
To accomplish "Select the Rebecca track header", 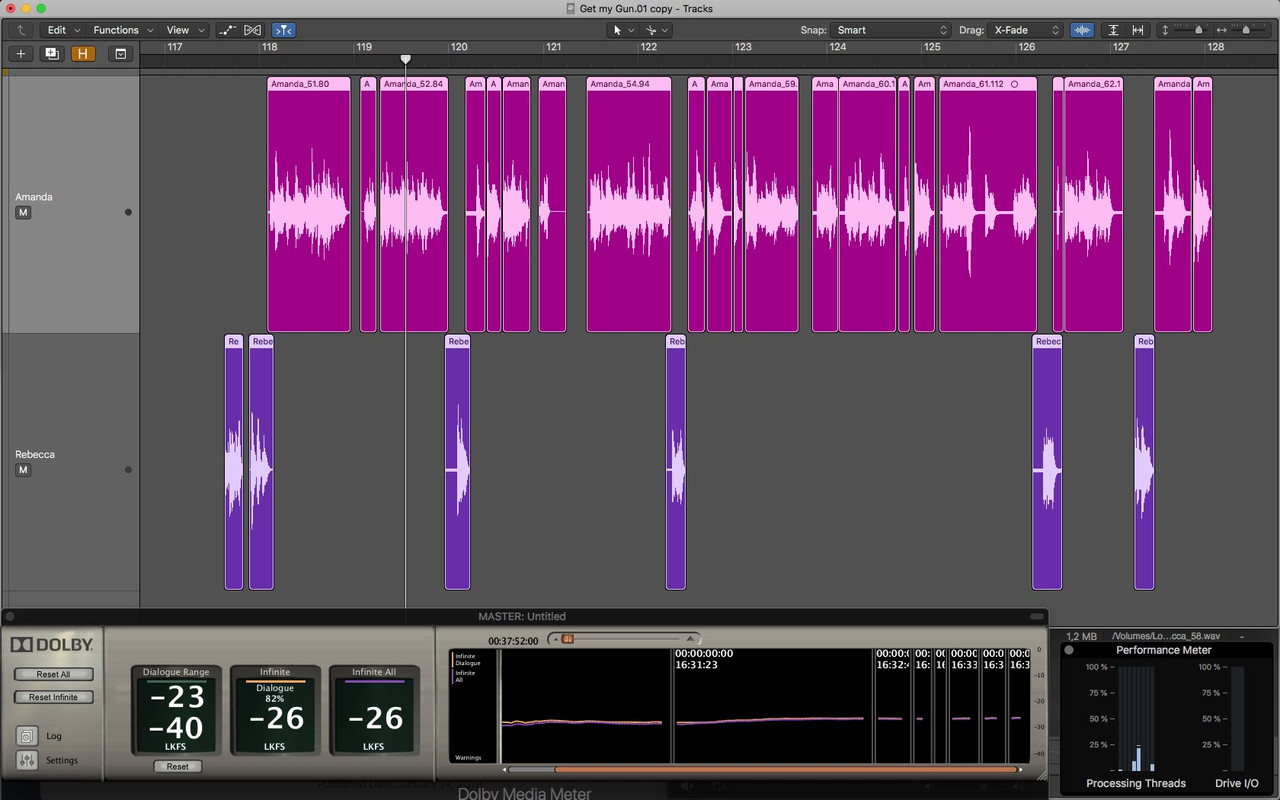I will (x=70, y=462).
